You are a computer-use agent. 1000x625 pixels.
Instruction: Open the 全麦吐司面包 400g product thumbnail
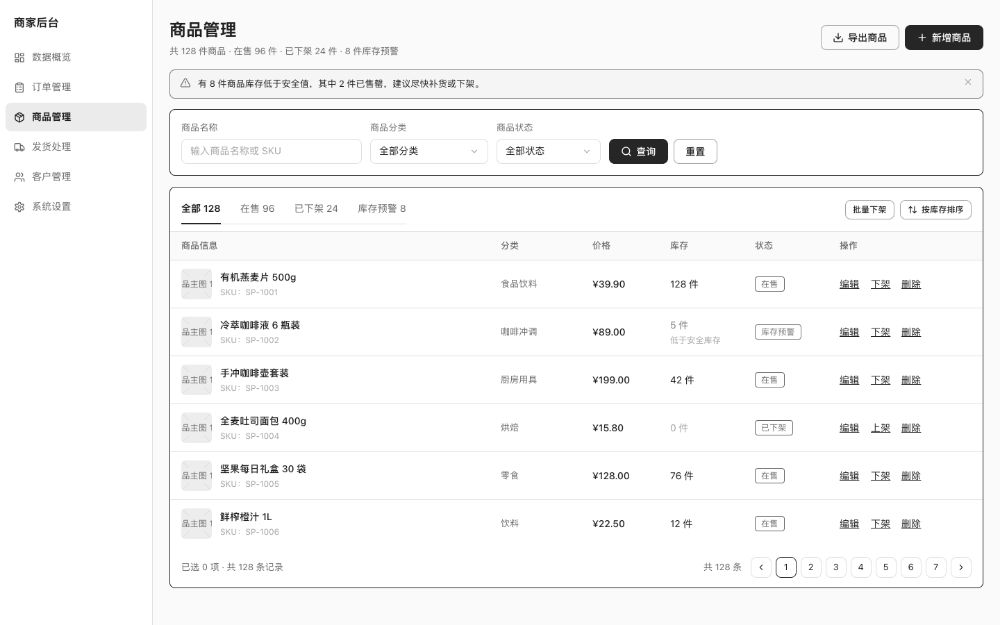tap(196, 428)
